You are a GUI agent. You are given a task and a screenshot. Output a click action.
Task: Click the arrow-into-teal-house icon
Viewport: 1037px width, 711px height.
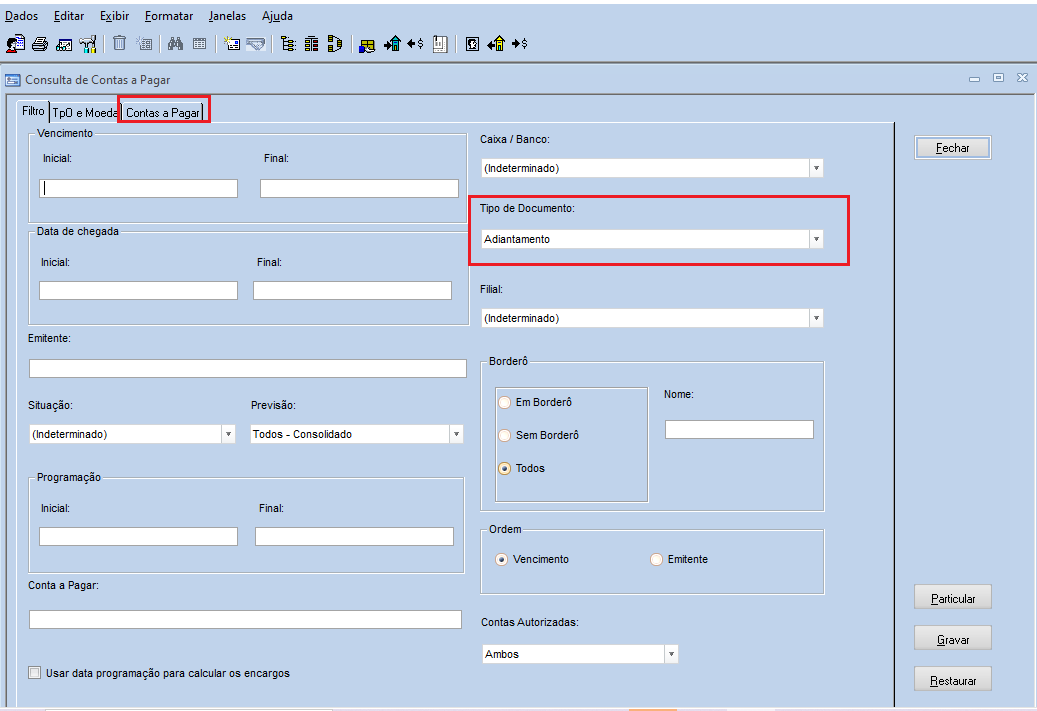click(392, 44)
